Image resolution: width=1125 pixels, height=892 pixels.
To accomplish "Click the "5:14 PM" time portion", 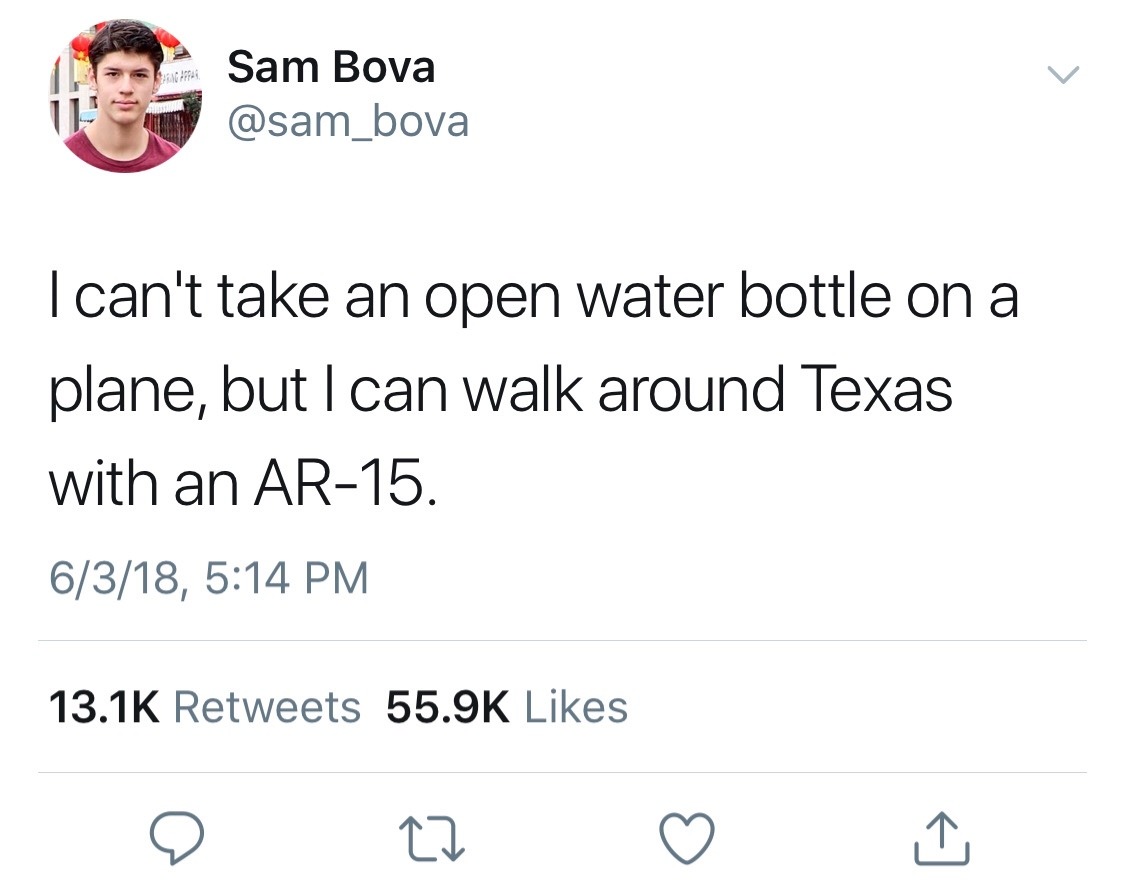I will [286, 578].
